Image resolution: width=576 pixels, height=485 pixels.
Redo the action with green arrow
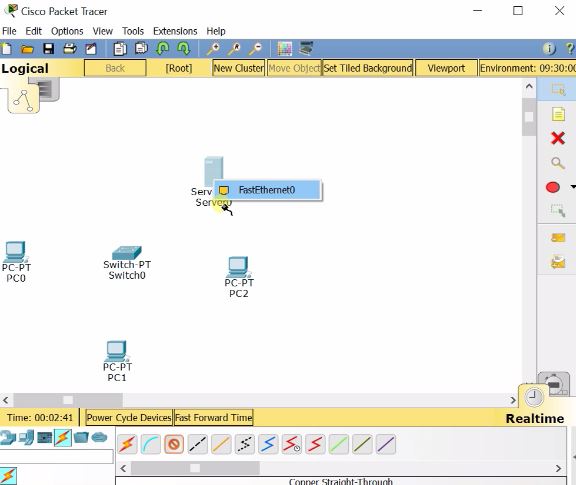click(184, 48)
